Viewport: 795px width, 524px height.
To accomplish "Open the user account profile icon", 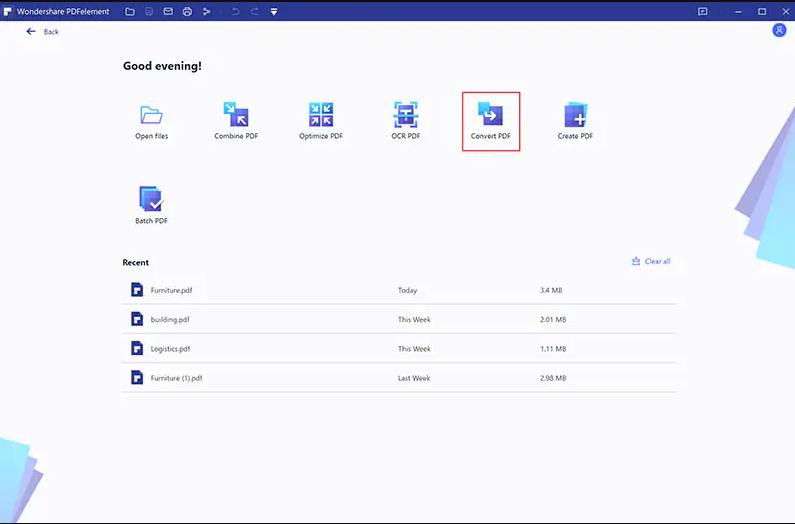I will (779, 30).
